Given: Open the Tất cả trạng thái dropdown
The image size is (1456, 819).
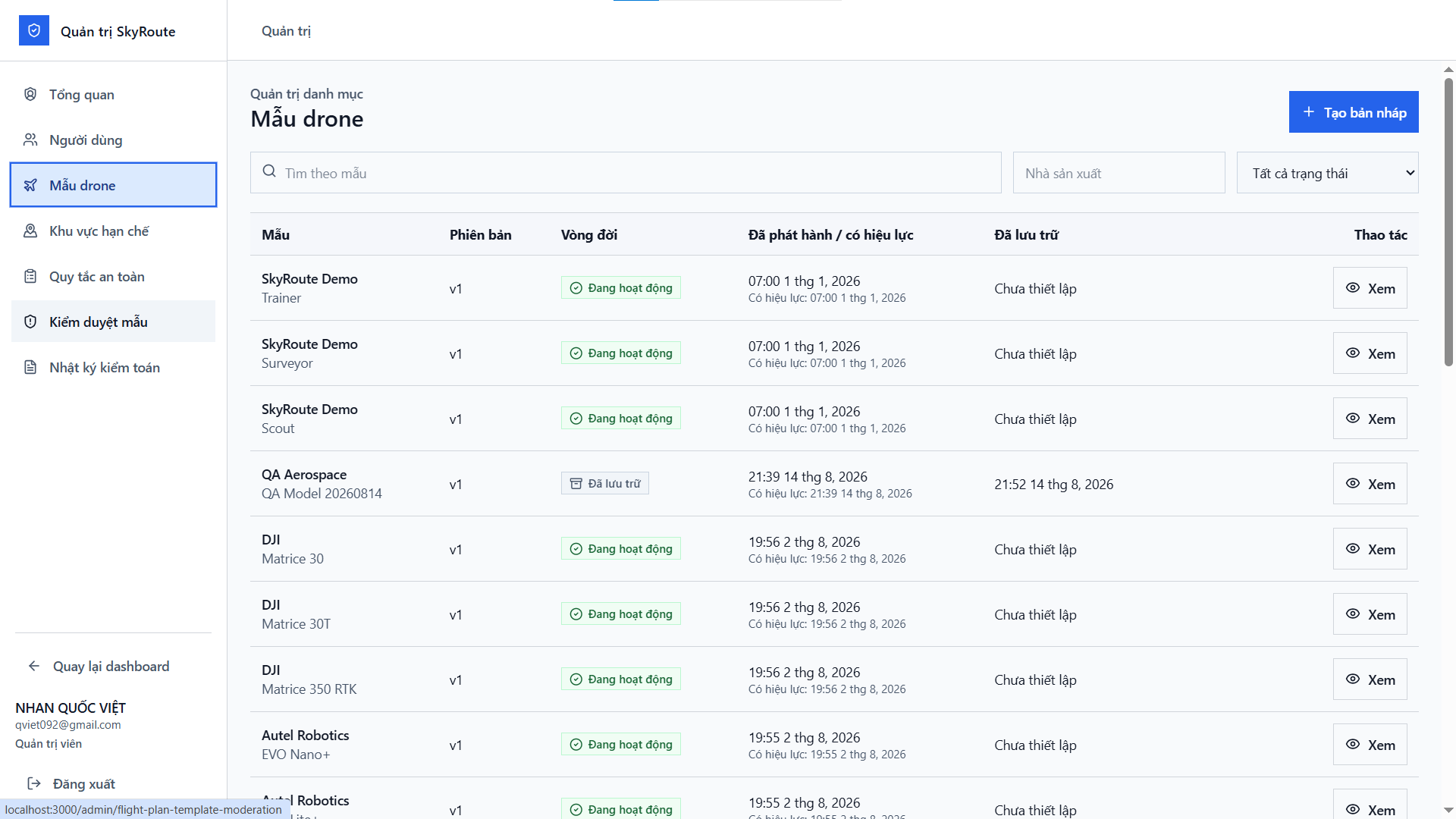Looking at the screenshot, I should coord(1327,173).
